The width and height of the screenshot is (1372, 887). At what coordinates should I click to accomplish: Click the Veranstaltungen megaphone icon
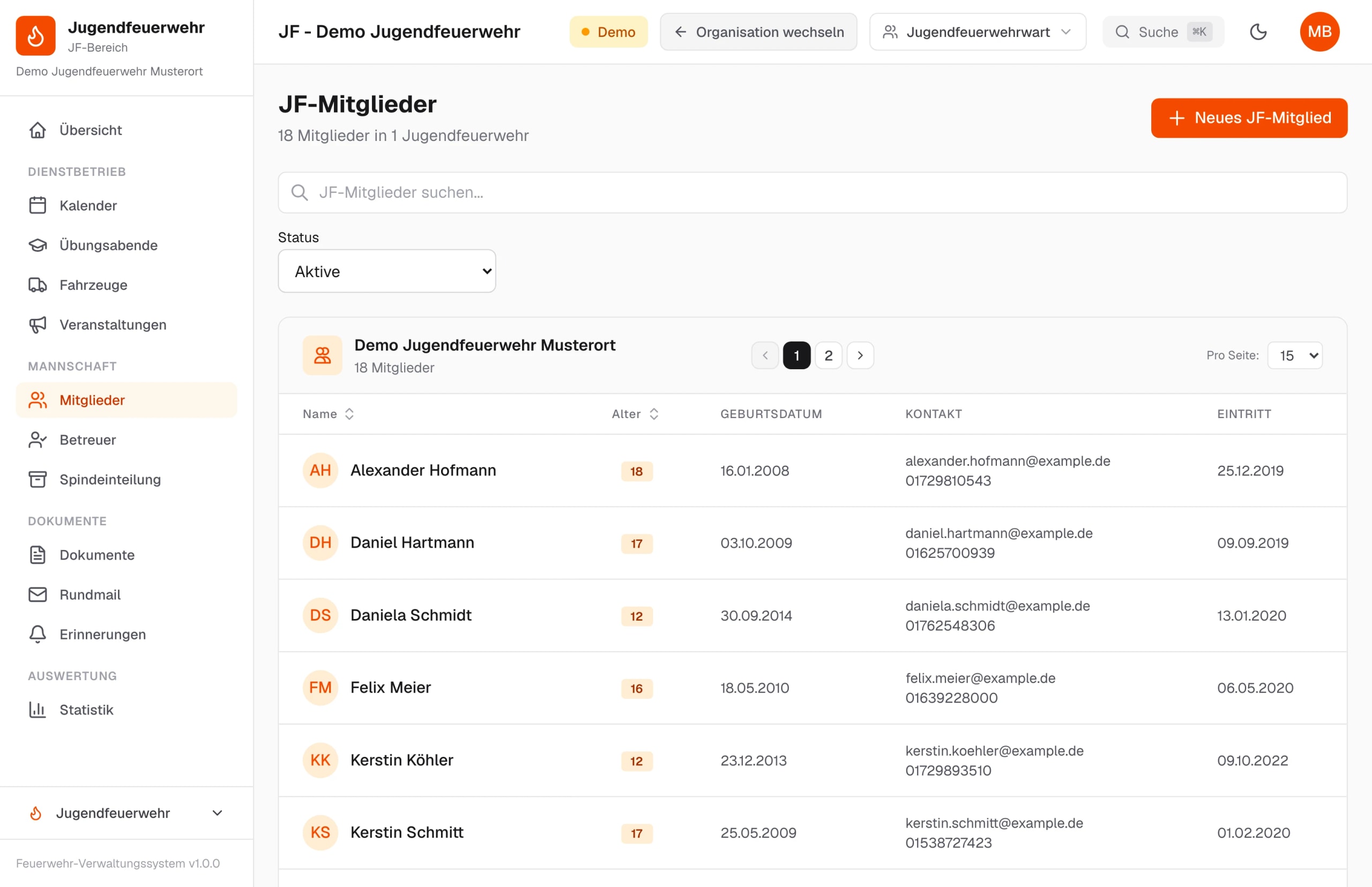click(x=38, y=325)
